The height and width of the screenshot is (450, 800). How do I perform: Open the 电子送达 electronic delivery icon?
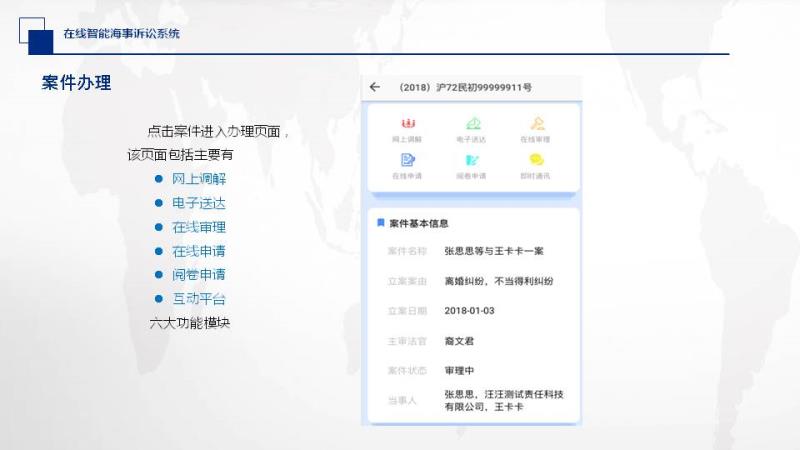pyautogui.click(x=472, y=124)
